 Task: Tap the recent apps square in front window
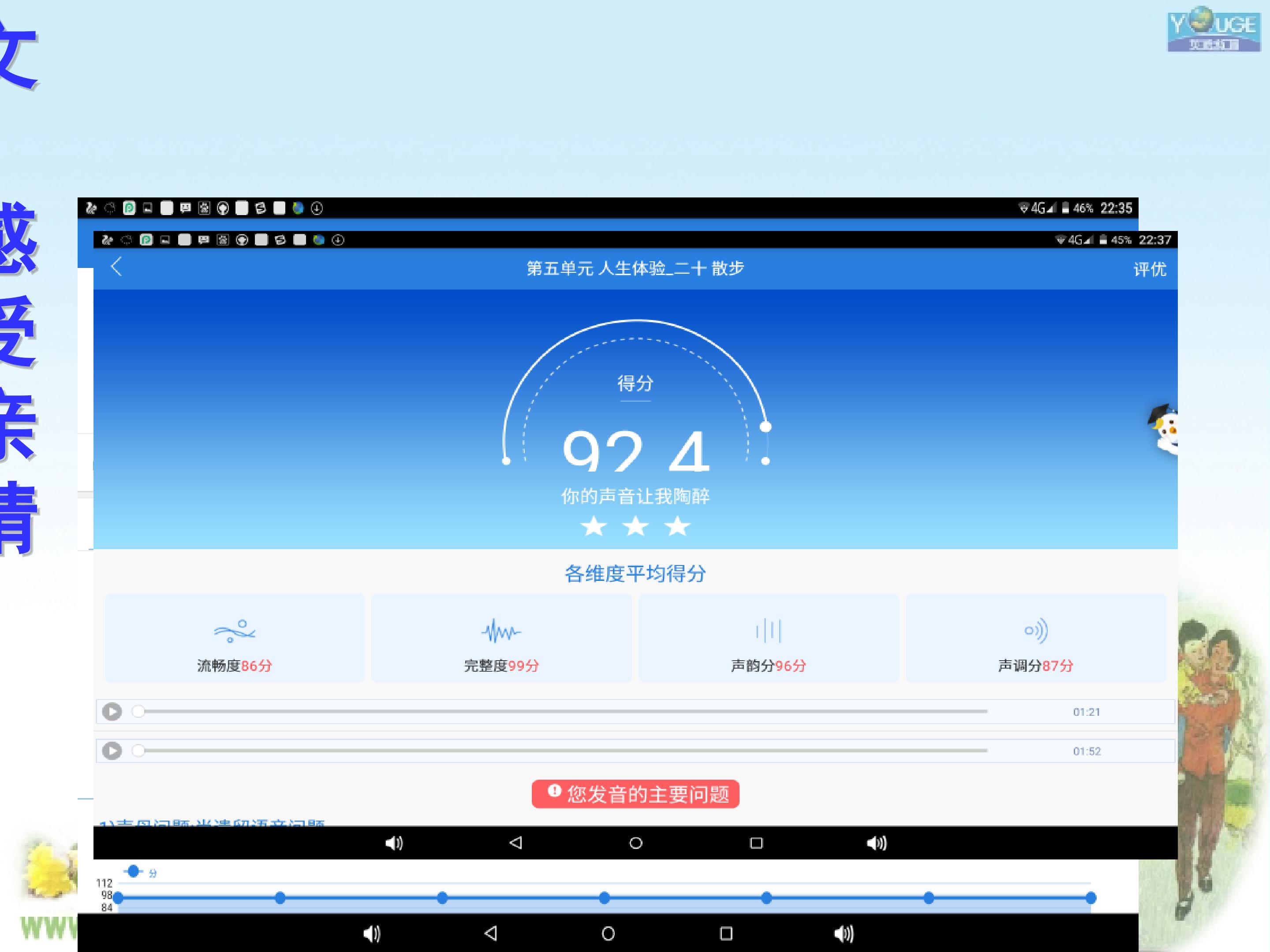tap(756, 843)
